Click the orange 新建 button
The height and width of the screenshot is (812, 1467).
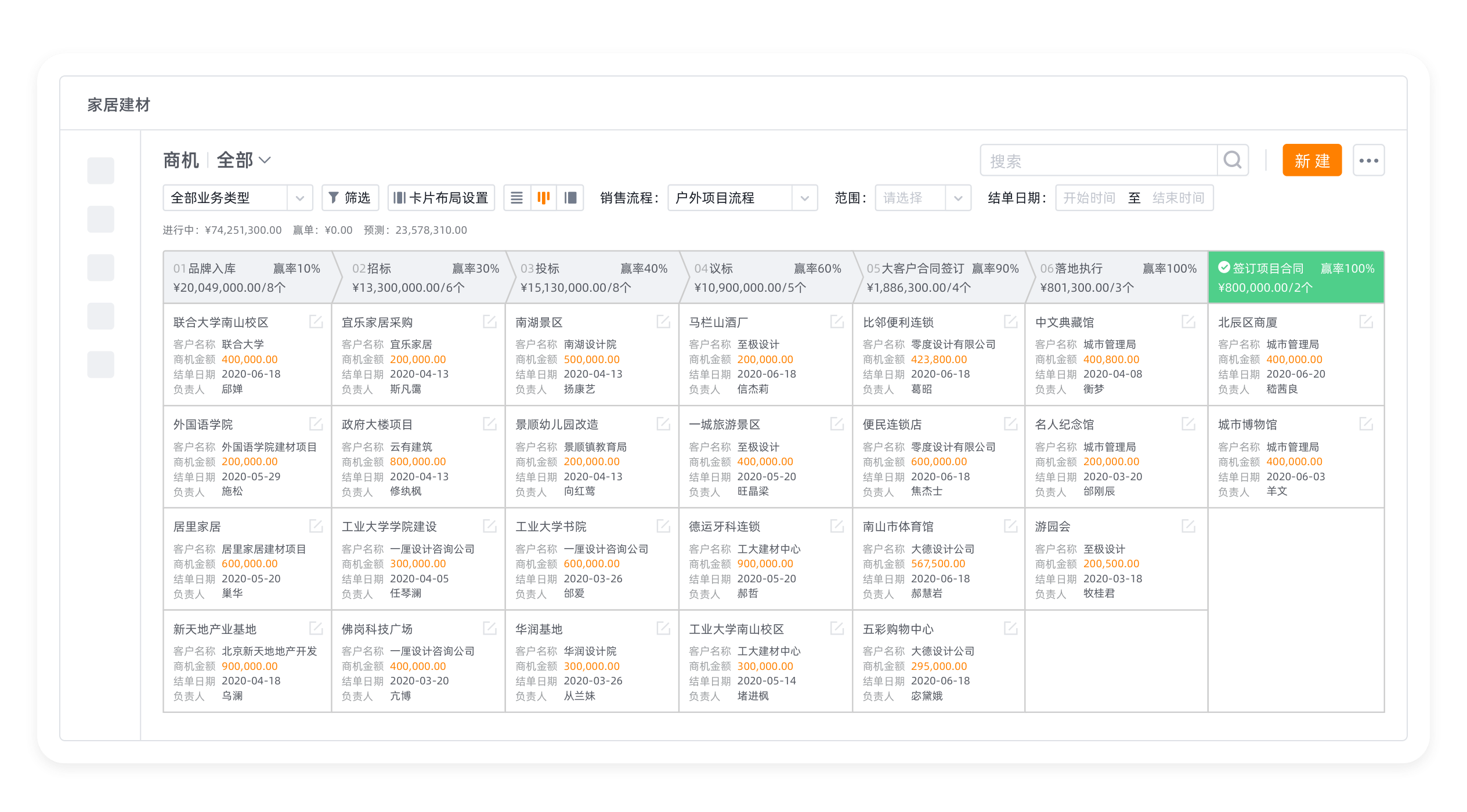pos(1311,160)
